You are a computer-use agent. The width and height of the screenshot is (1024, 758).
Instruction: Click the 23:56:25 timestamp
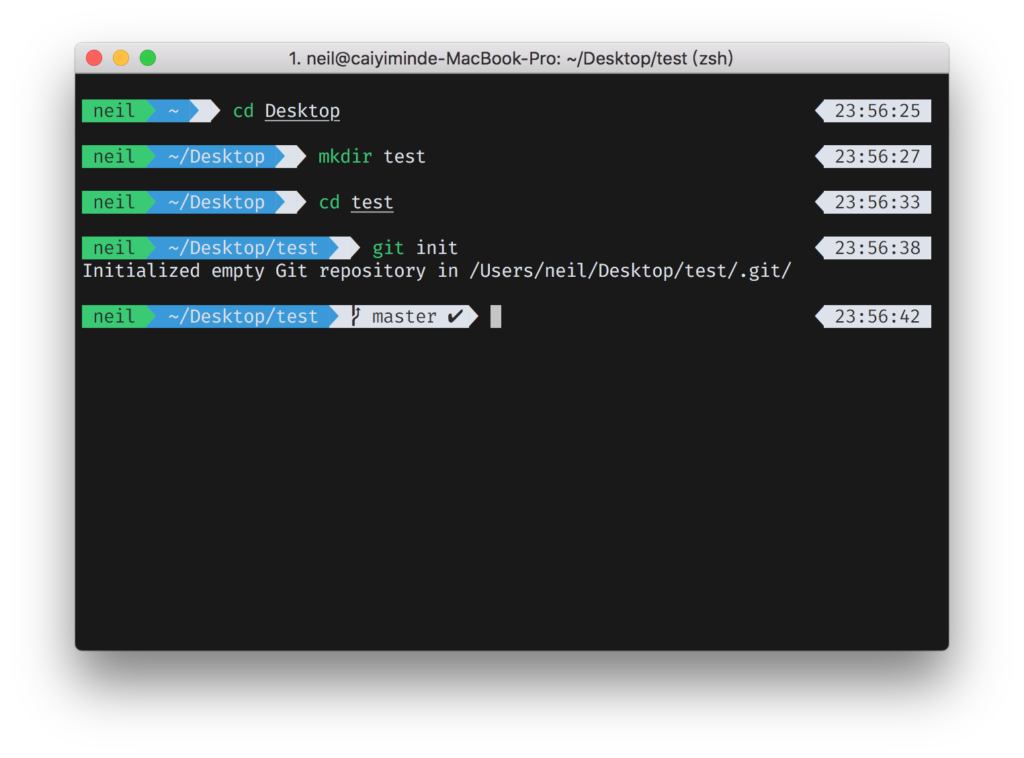tap(877, 111)
